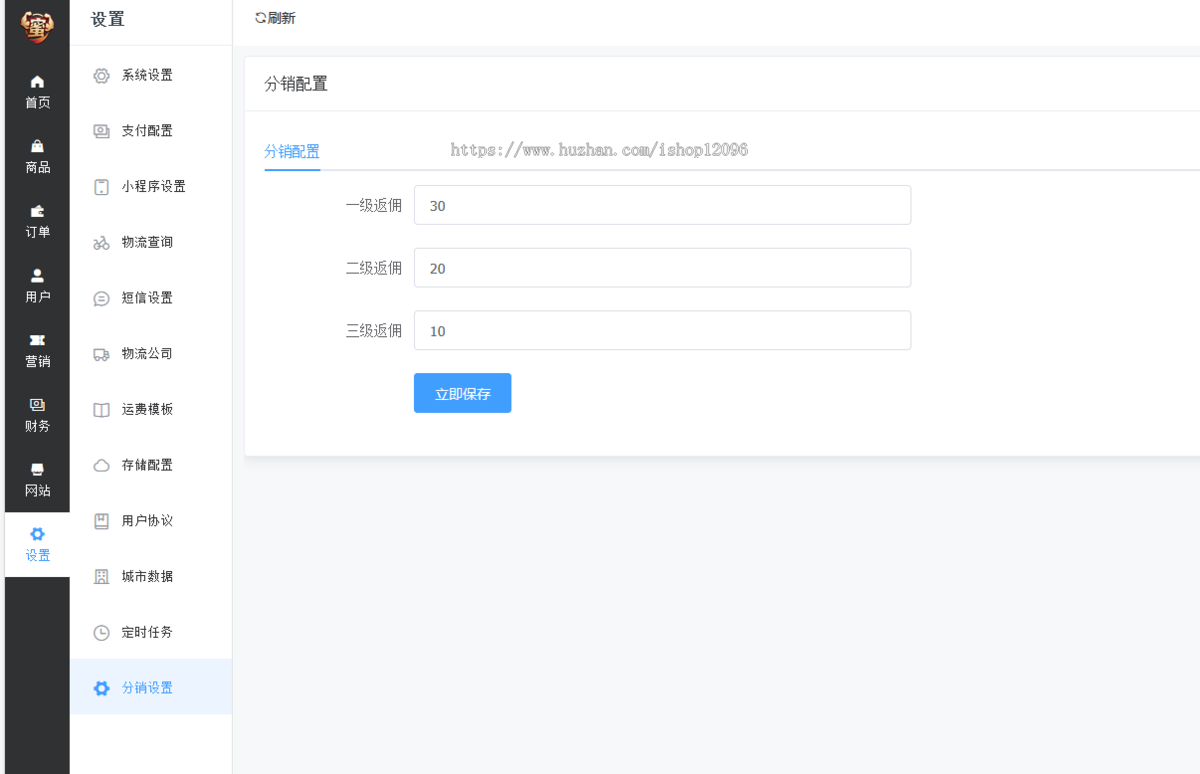Open the 营销 marketing ticket icon
Viewport: 1200px width, 774px height.
[37, 340]
